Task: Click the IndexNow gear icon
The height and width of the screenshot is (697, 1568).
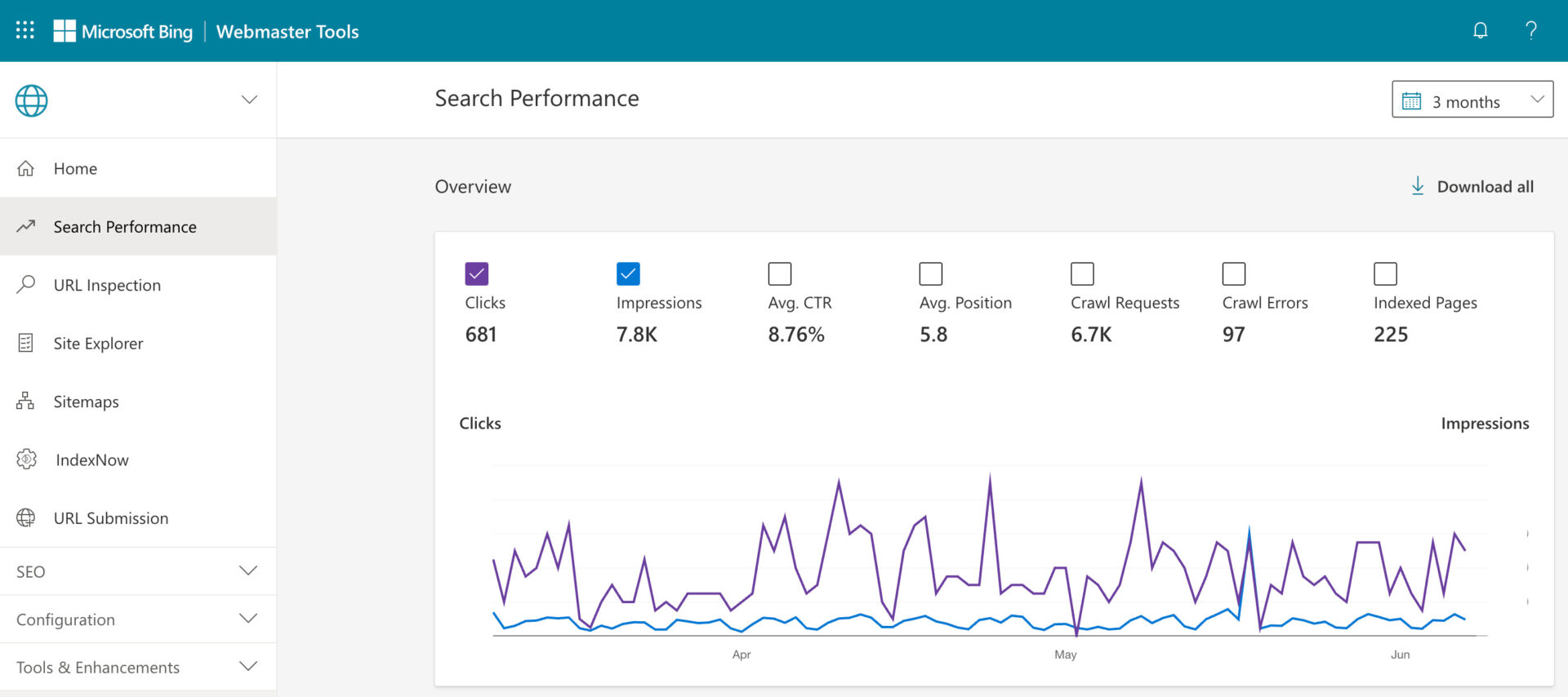Action: pos(26,459)
